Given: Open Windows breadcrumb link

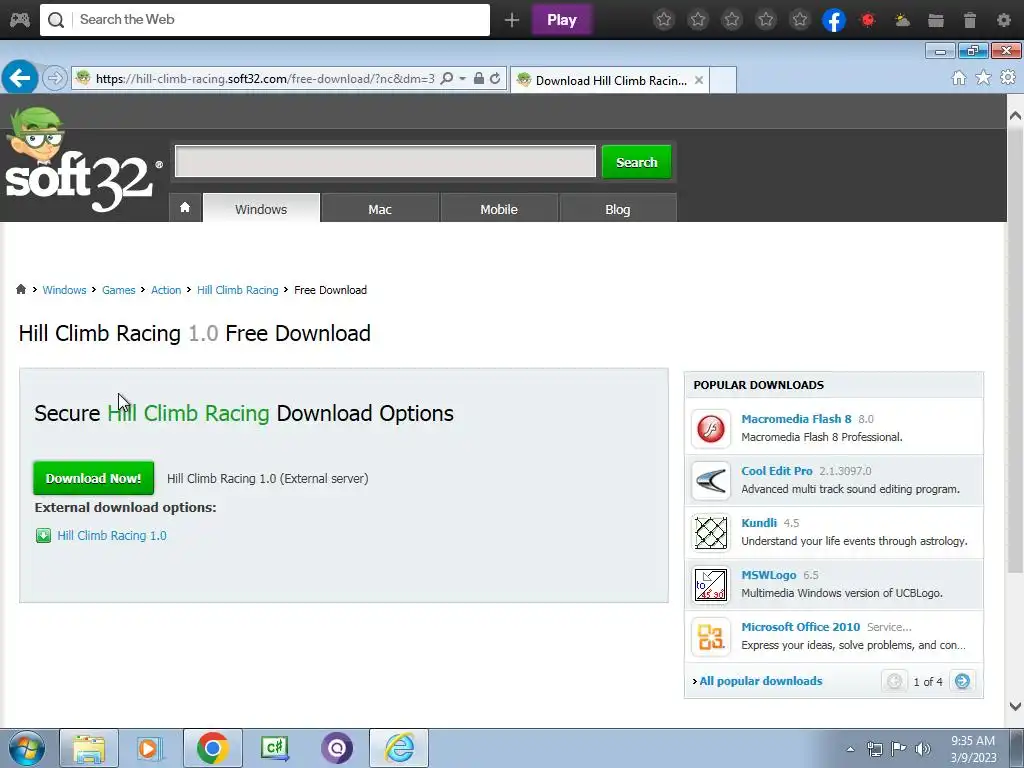Looking at the screenshot, I should 64,290.
